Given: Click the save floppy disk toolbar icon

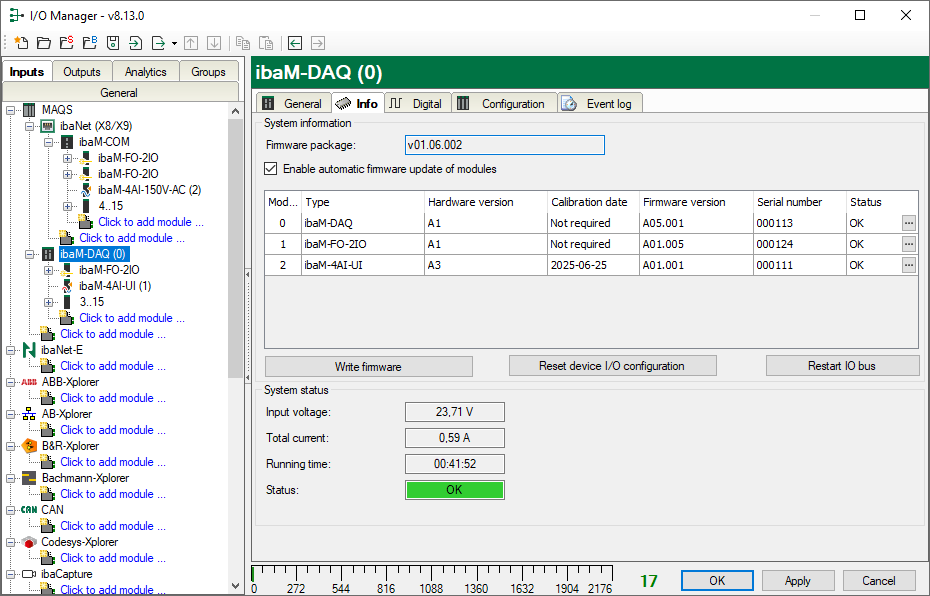Looking at the screenshot, I should 112,43.
